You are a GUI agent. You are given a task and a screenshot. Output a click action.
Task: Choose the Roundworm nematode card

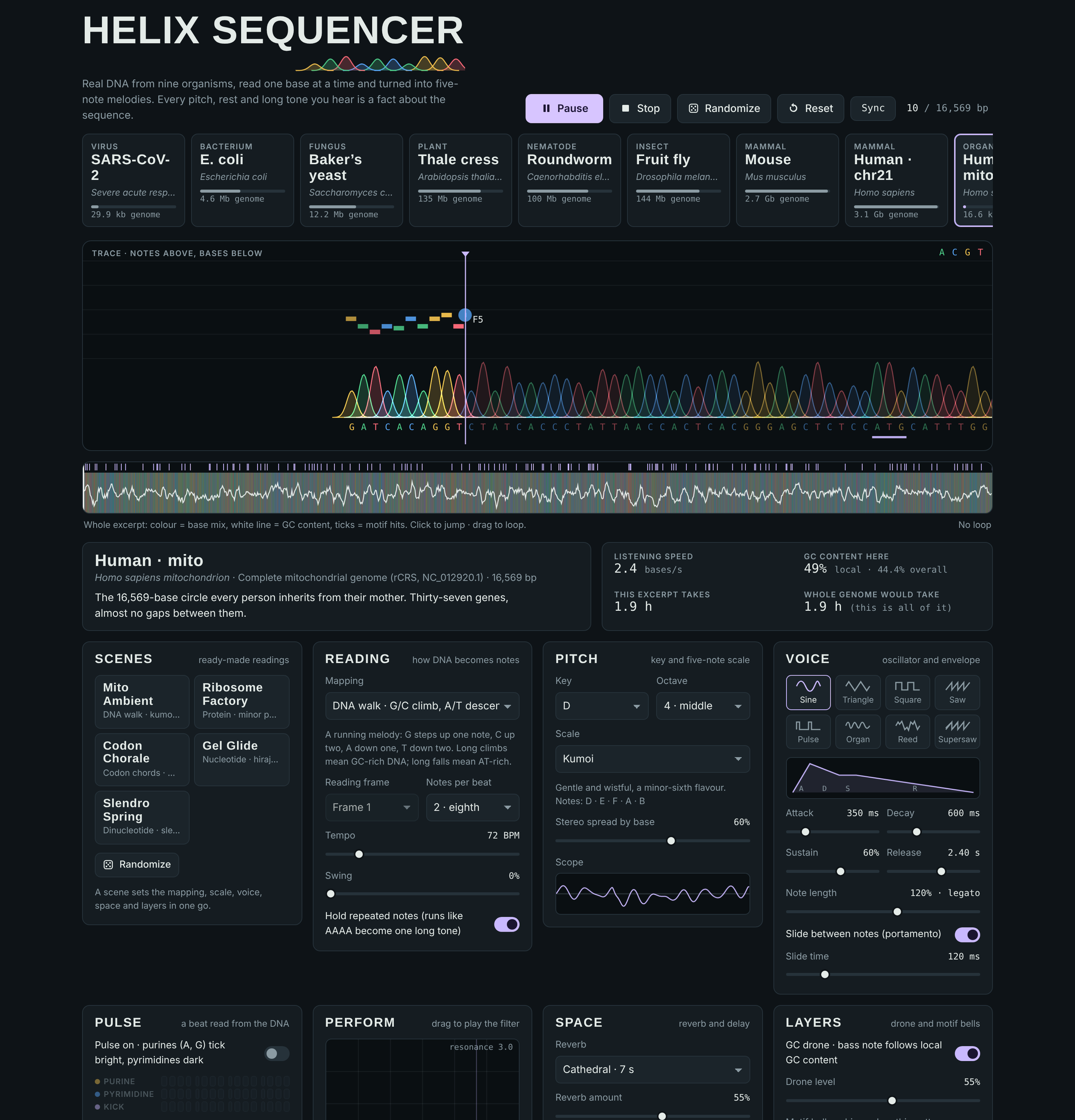pos(569,181)
